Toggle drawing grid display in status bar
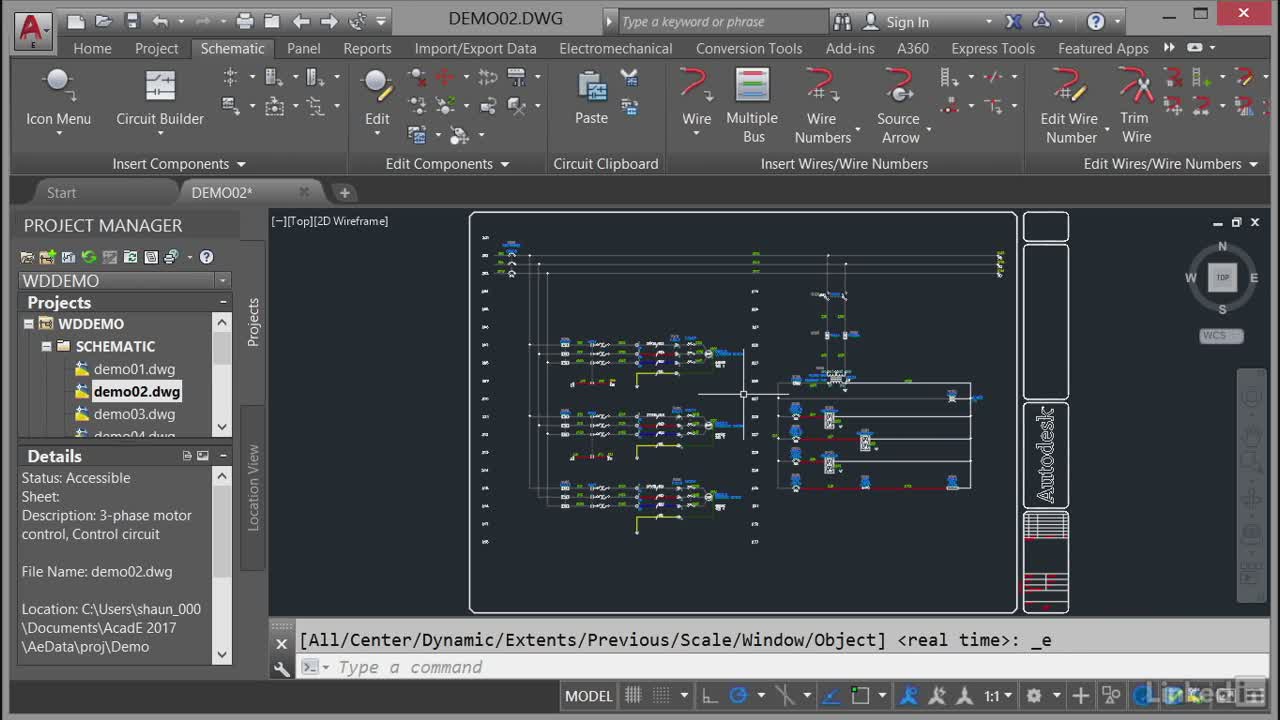This screenshot has width=1280, height=720. [633, 696]
